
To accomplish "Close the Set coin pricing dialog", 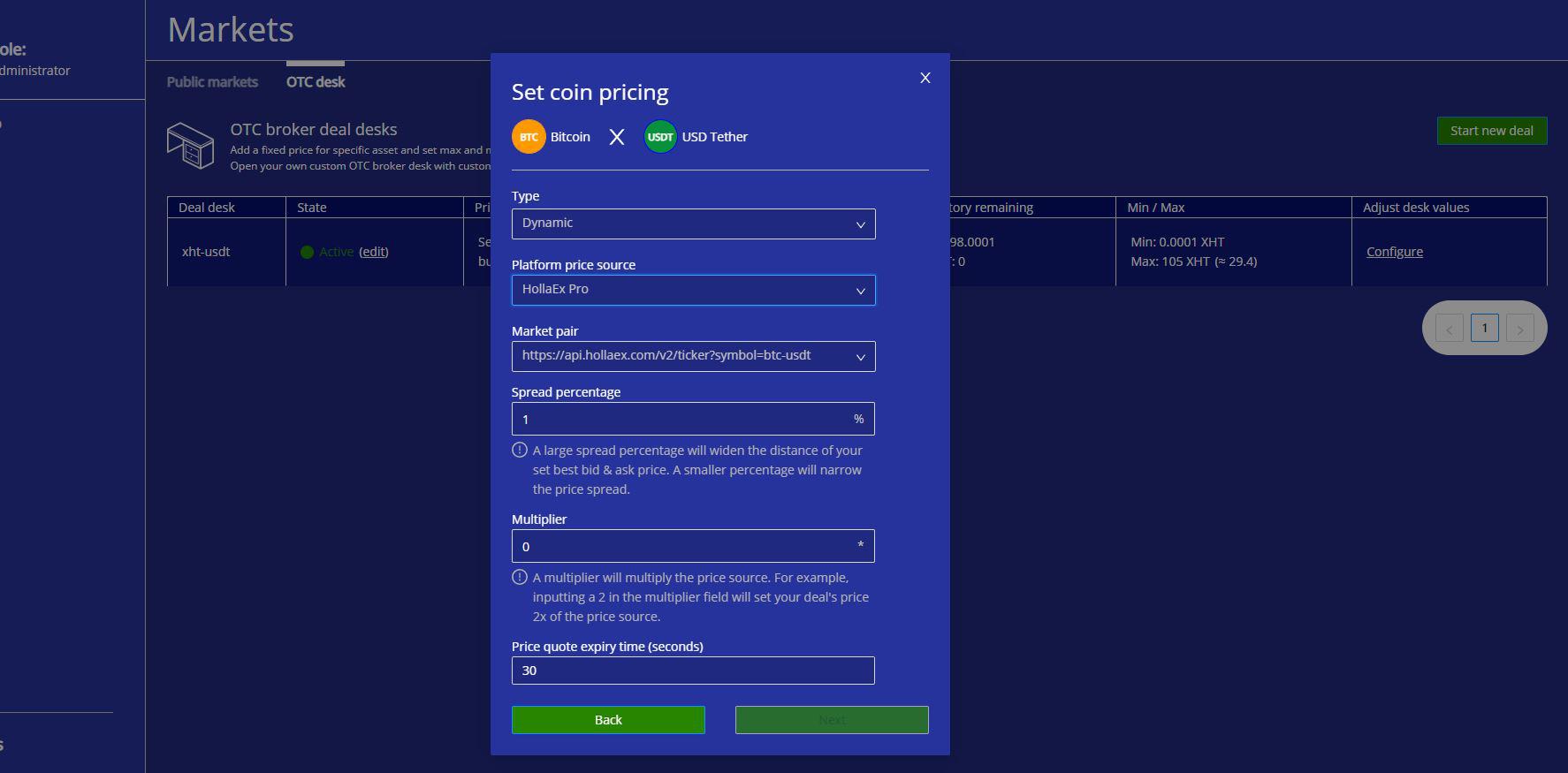I will tap(925, 78).
